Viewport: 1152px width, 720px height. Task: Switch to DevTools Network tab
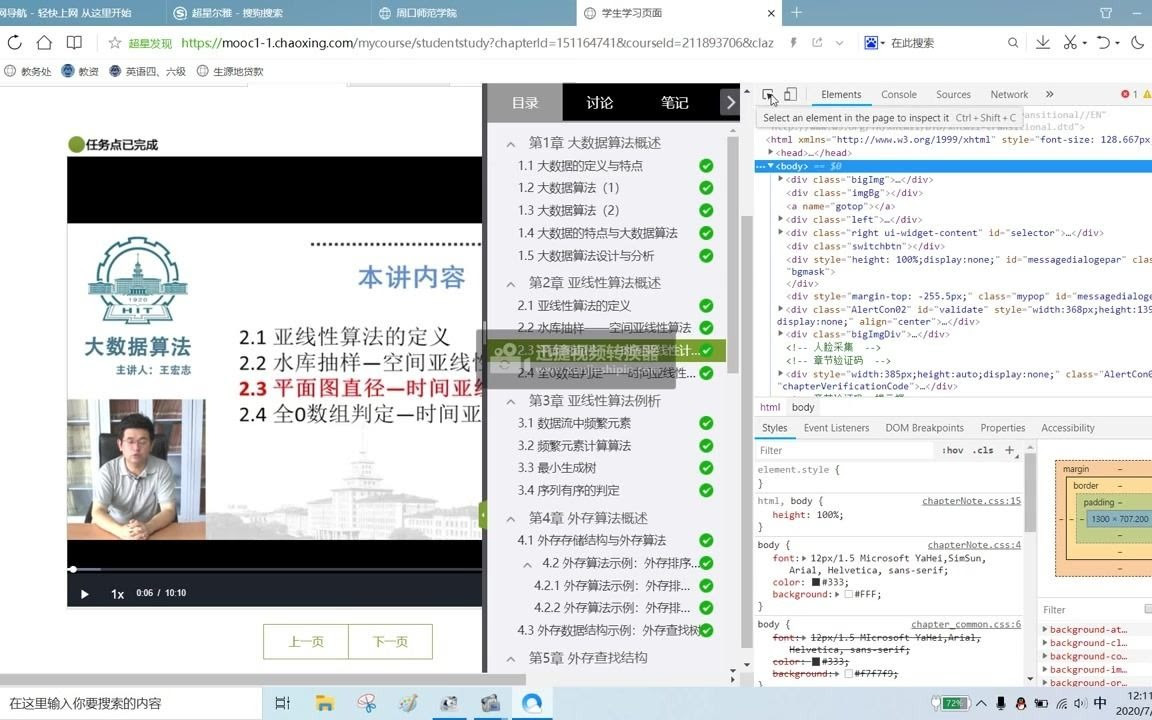1009,95
